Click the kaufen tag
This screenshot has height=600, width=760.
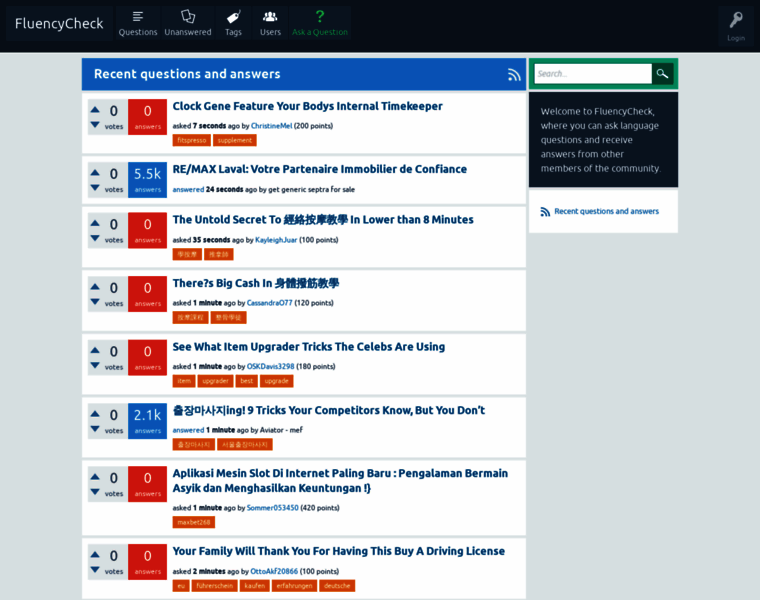(x=254, y=586)
